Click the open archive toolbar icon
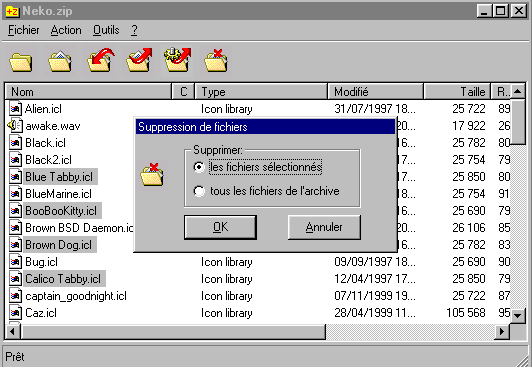Image resolution: width=532 pixels, height=367 pixels. [x=60, y=61]
